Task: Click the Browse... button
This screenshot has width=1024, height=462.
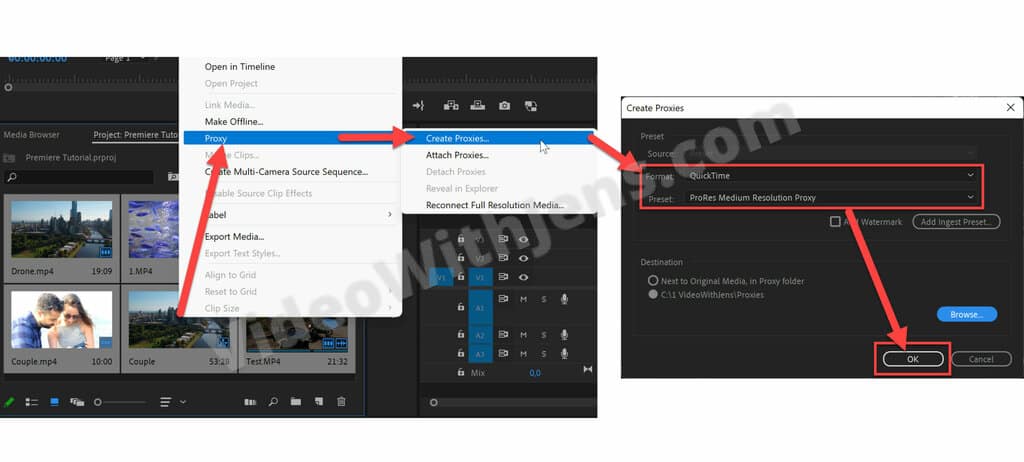Action: 967,314
